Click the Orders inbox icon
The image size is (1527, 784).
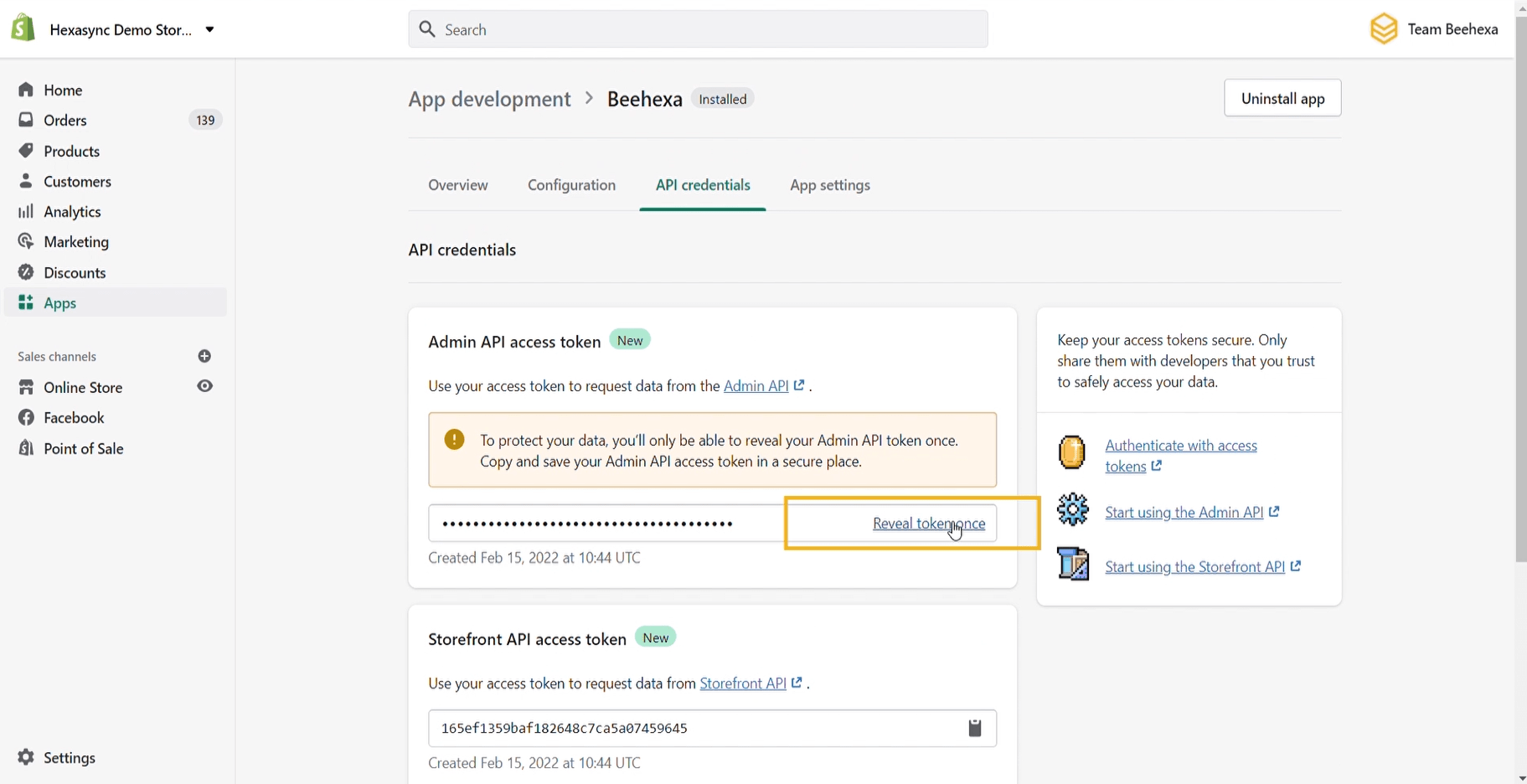26,120
